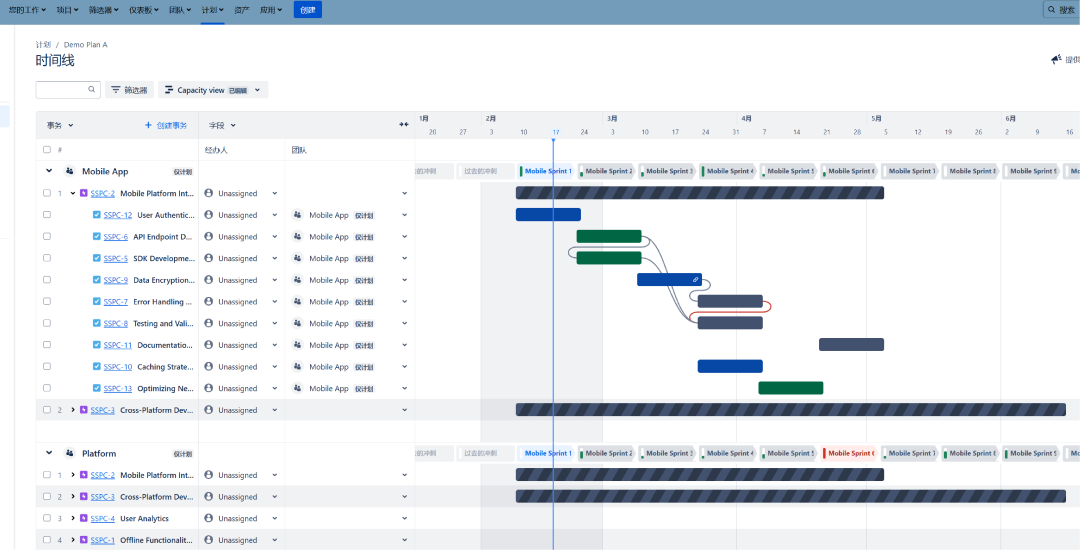Select the gray SSPC-11 timeline bar
The height and width of the screenshot is (550, 1080).
tap(851, 345)
